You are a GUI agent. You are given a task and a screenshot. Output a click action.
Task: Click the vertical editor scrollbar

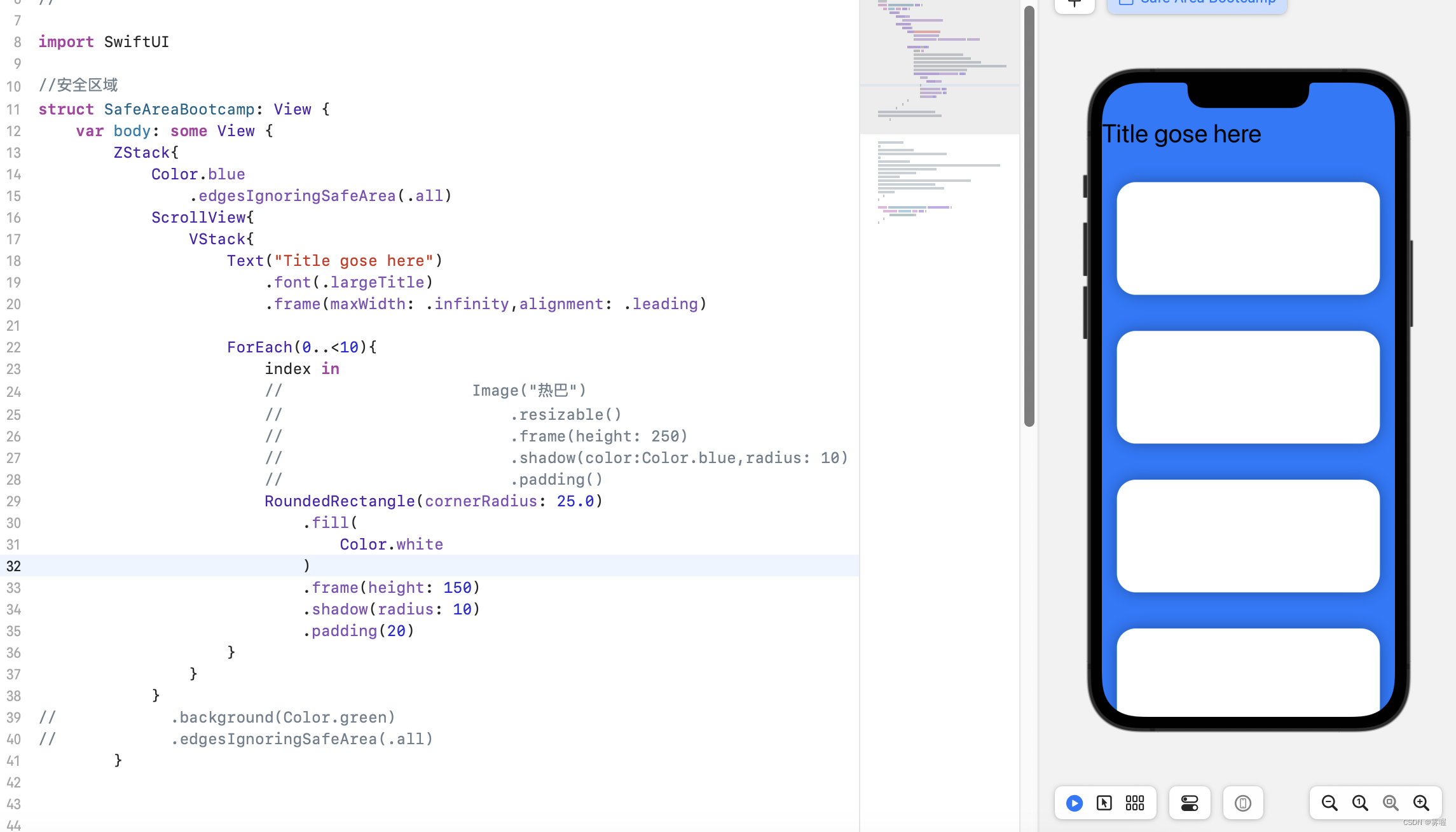click(1029, 216)
